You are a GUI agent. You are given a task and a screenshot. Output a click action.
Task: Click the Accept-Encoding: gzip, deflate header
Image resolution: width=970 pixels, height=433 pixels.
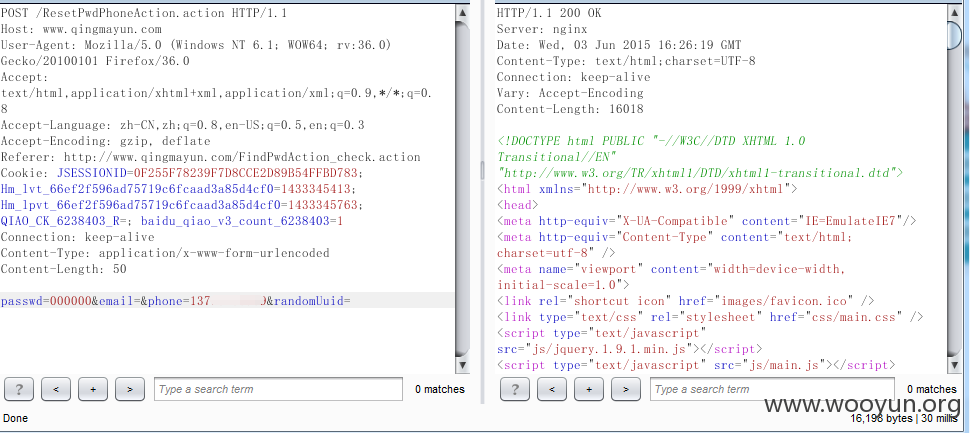105,141
